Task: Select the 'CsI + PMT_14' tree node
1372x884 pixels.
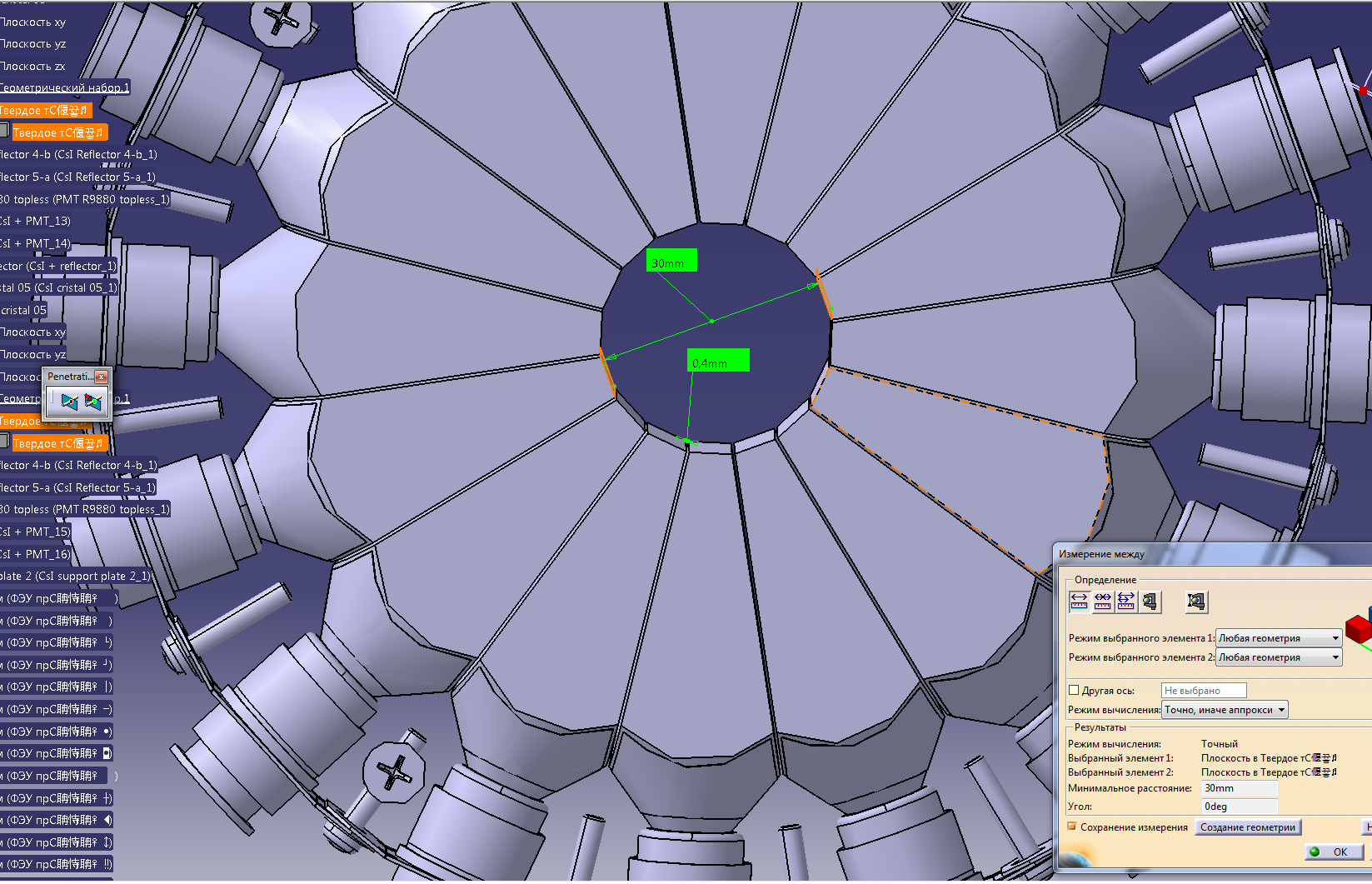Action: coord(35,244)
